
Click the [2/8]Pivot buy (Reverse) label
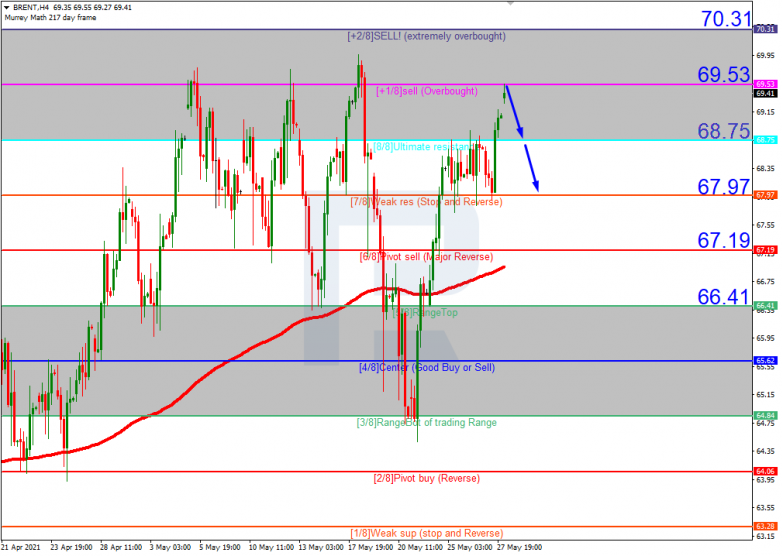coord(426,478)
